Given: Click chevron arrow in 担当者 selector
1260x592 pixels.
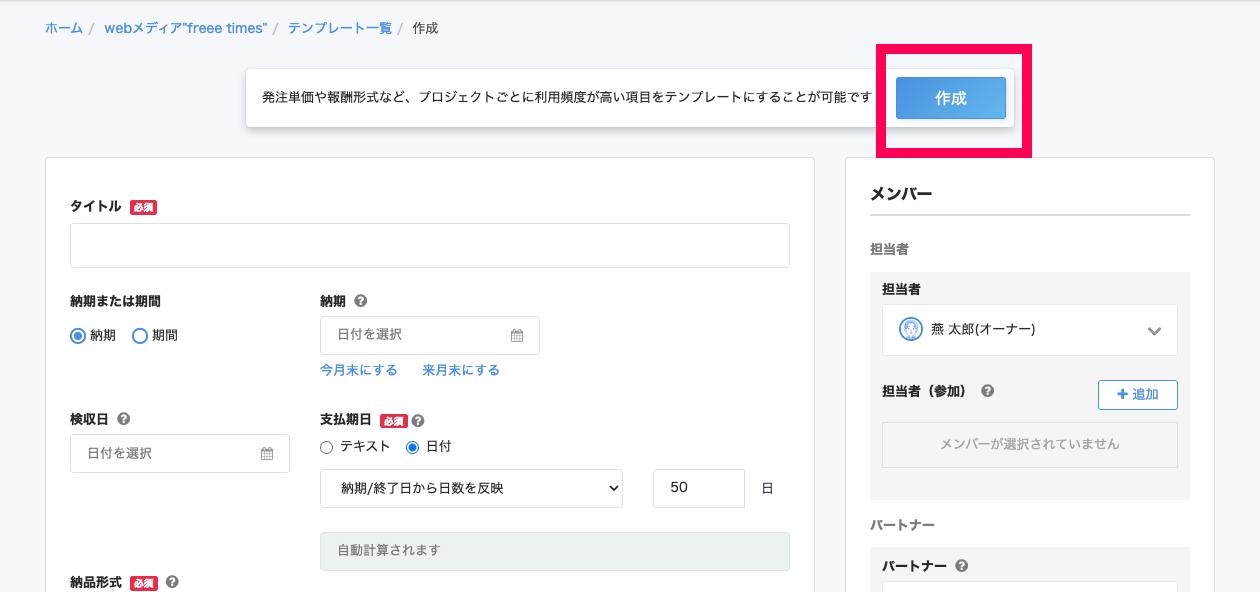Looking at the screenshot, I should coord(1154,331).
